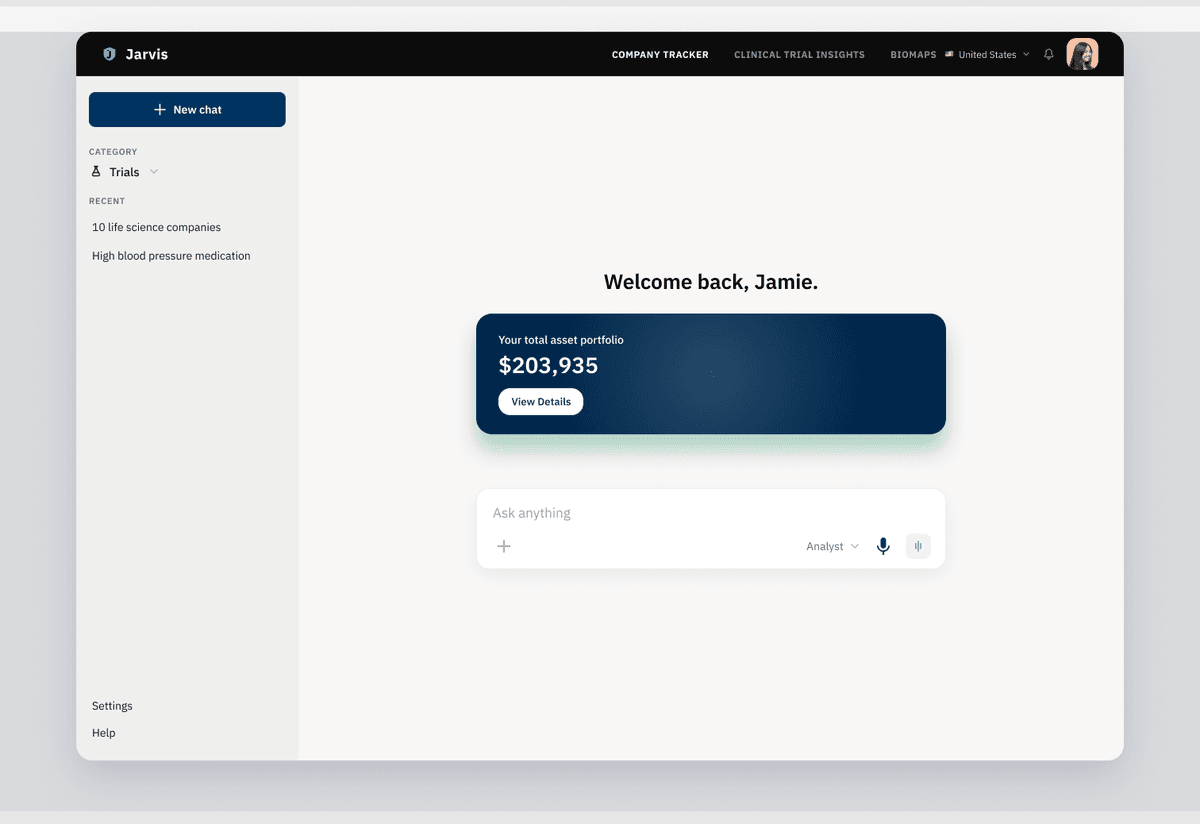Click View Details on portfolio card
Viewport: 1200px width, 824px height.
click(x=541, y=402)
